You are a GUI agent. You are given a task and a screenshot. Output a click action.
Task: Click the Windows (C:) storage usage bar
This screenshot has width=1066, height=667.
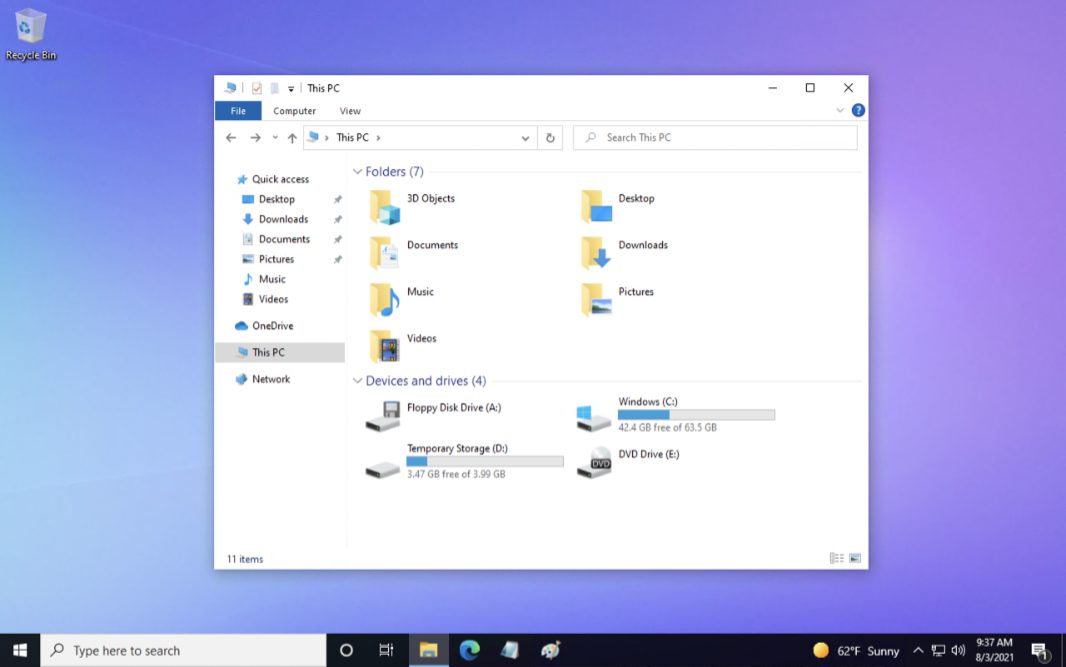[696, 414]
